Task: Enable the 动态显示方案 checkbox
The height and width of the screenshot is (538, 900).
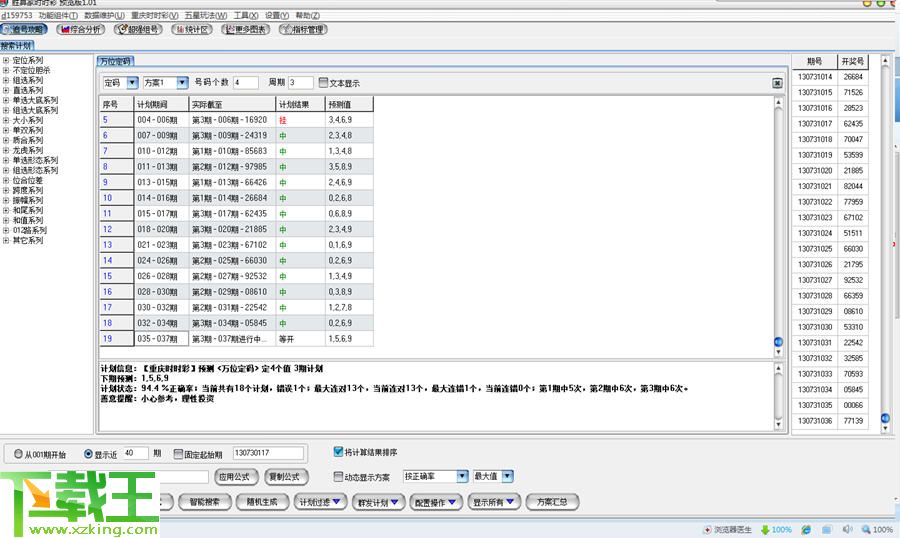Action: click(x=338, y=477)
